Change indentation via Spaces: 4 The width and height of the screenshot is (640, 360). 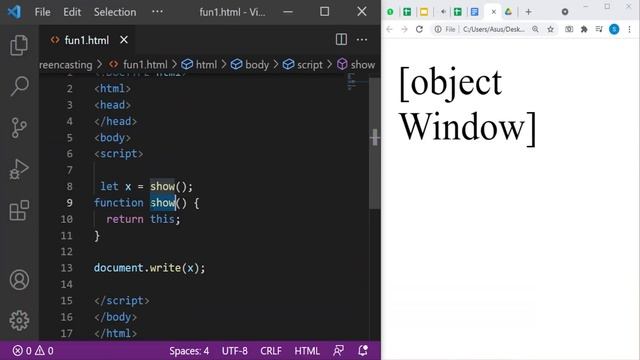click(189, 351)
